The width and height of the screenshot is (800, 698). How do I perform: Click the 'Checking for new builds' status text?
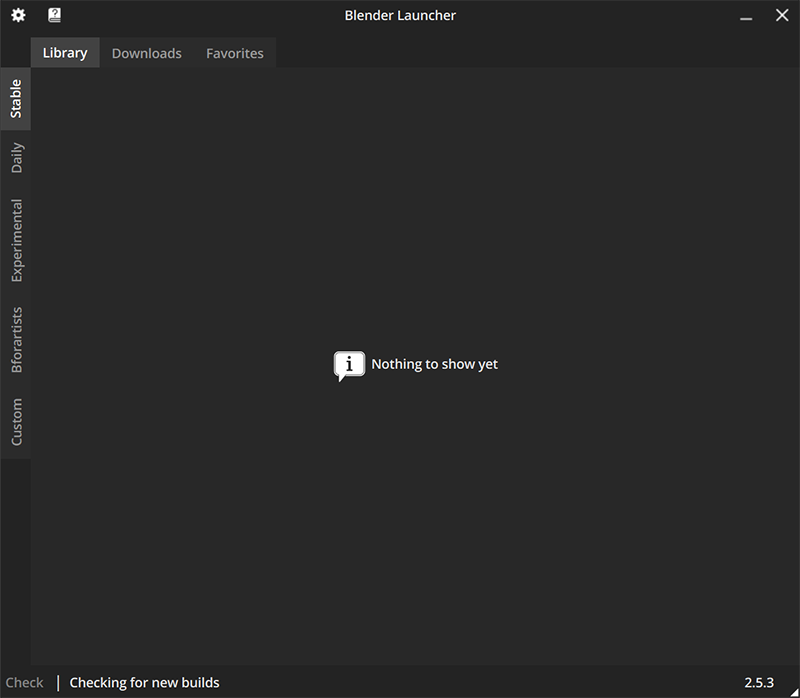144,682
